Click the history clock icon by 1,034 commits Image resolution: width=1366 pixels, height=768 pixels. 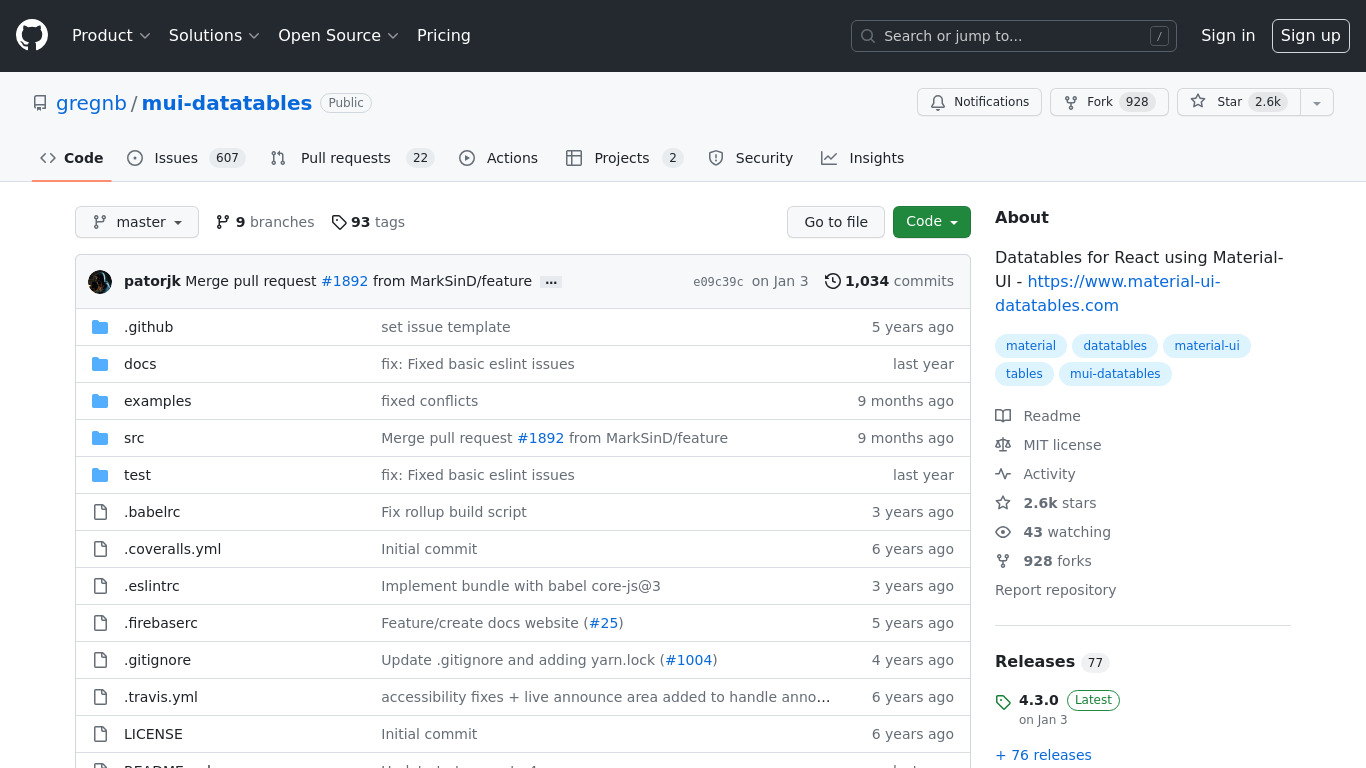tap(832, 281)
